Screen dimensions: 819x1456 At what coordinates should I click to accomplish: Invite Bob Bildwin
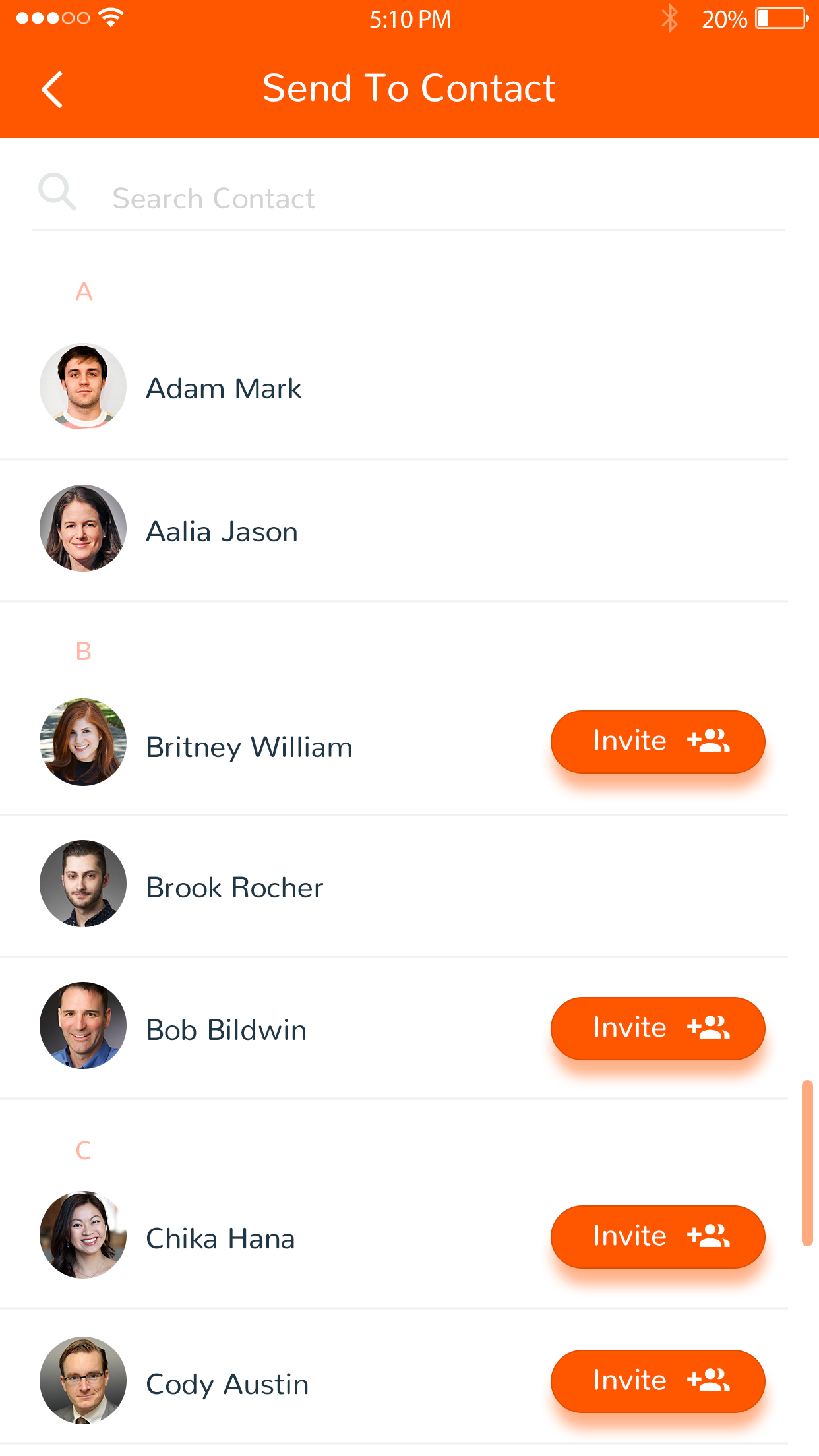pos(657,1029)
